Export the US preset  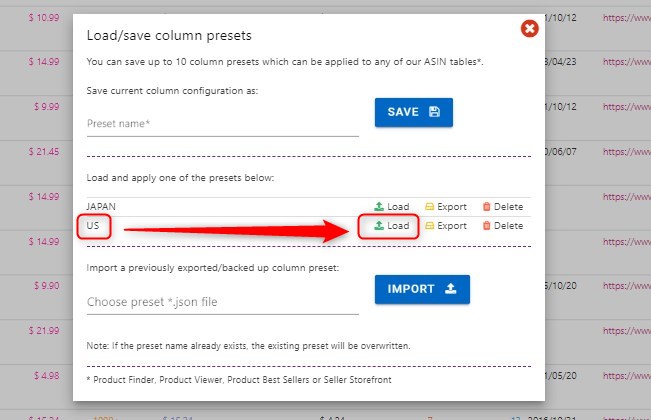(446, 226)
